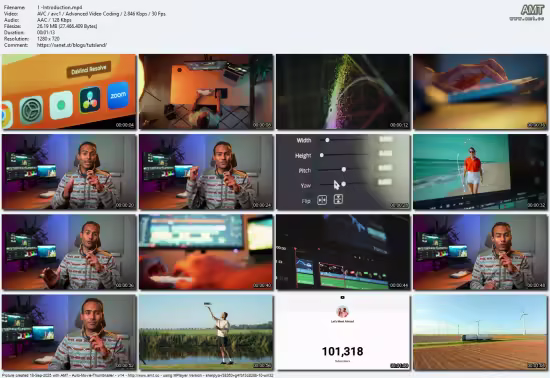Click the filename 1 -Introduction.mp4

coord(60,7)
